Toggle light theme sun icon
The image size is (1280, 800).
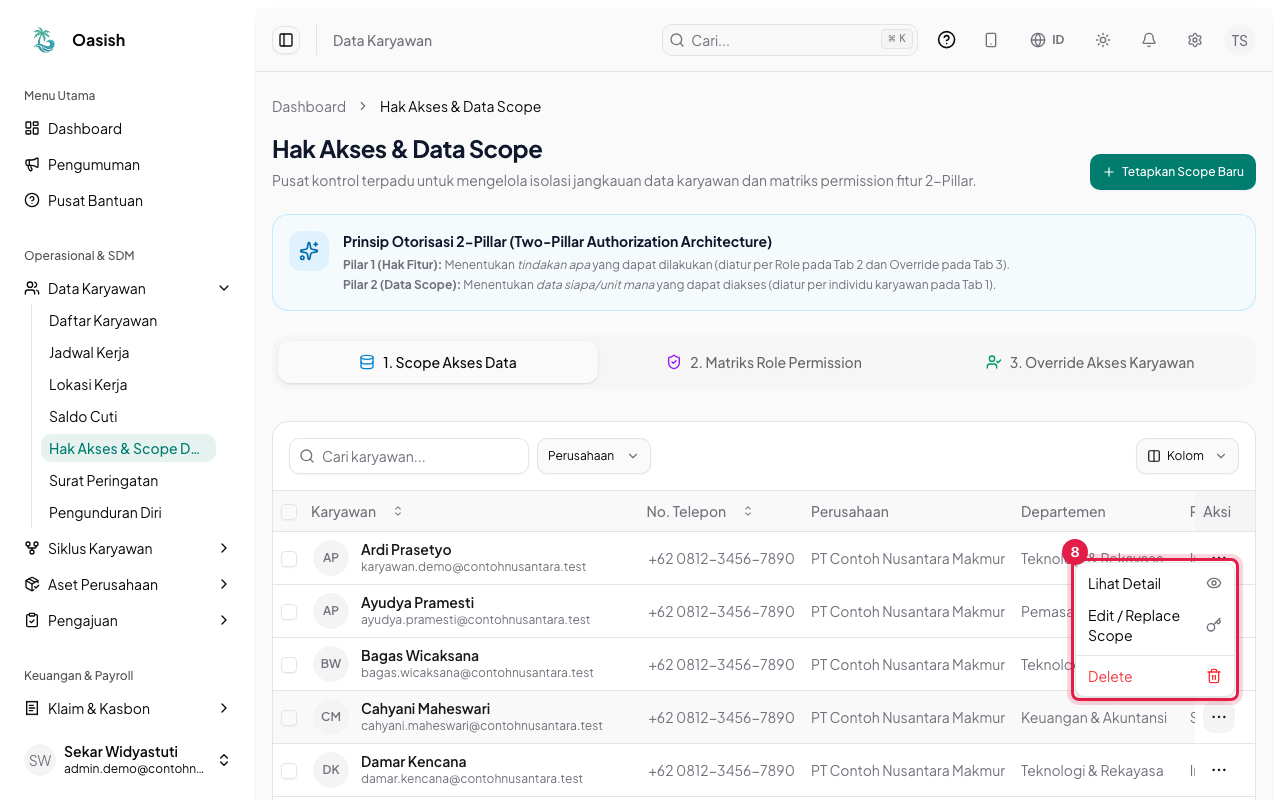[1103, 40]
